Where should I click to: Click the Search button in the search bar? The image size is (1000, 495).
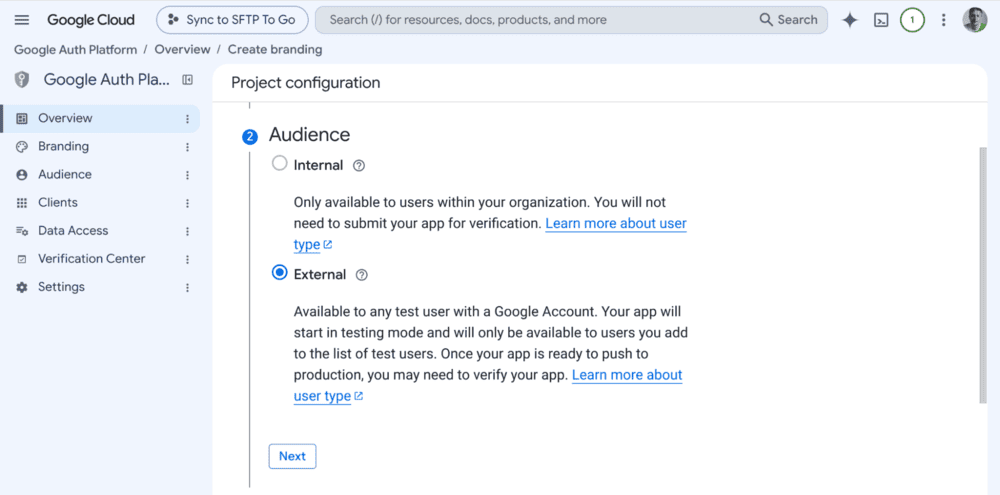788,20
